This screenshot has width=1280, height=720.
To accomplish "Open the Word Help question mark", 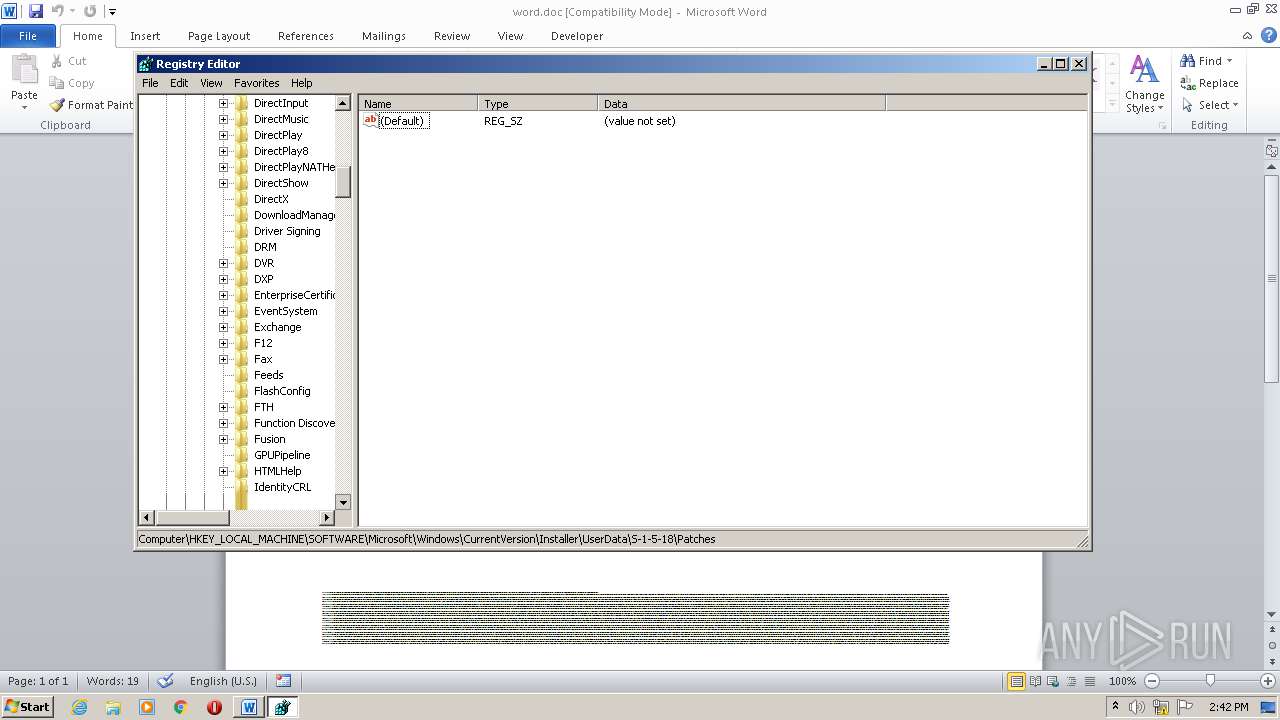I will coord(1269,35).
